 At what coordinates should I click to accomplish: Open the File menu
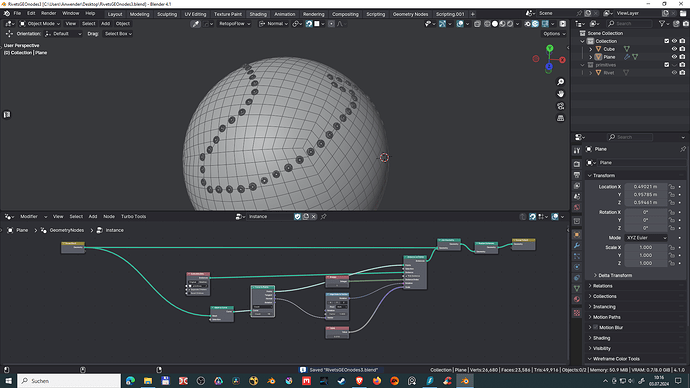pyautogui.click(x=17, y=14)
